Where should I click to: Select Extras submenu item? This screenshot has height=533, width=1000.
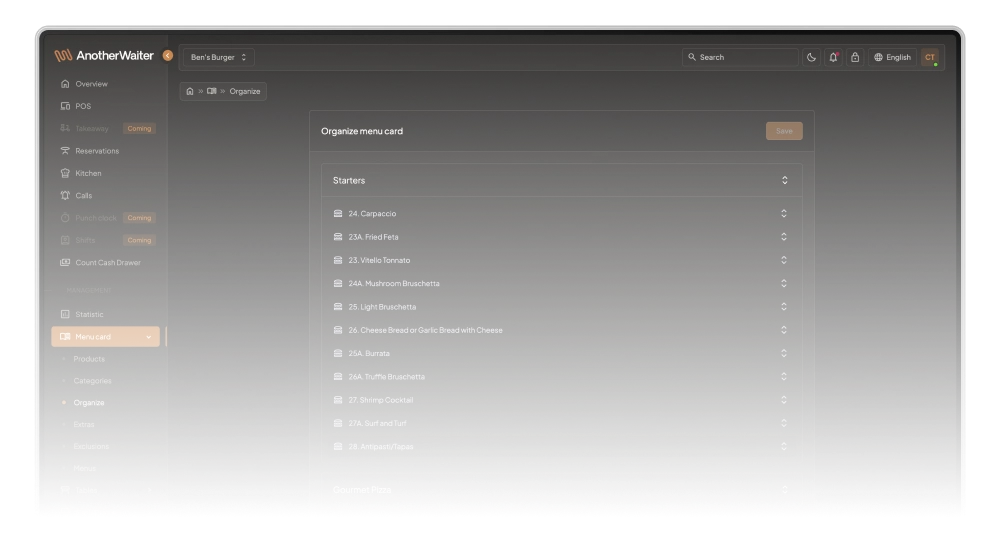pyautogui.click(x=84, y=424)
